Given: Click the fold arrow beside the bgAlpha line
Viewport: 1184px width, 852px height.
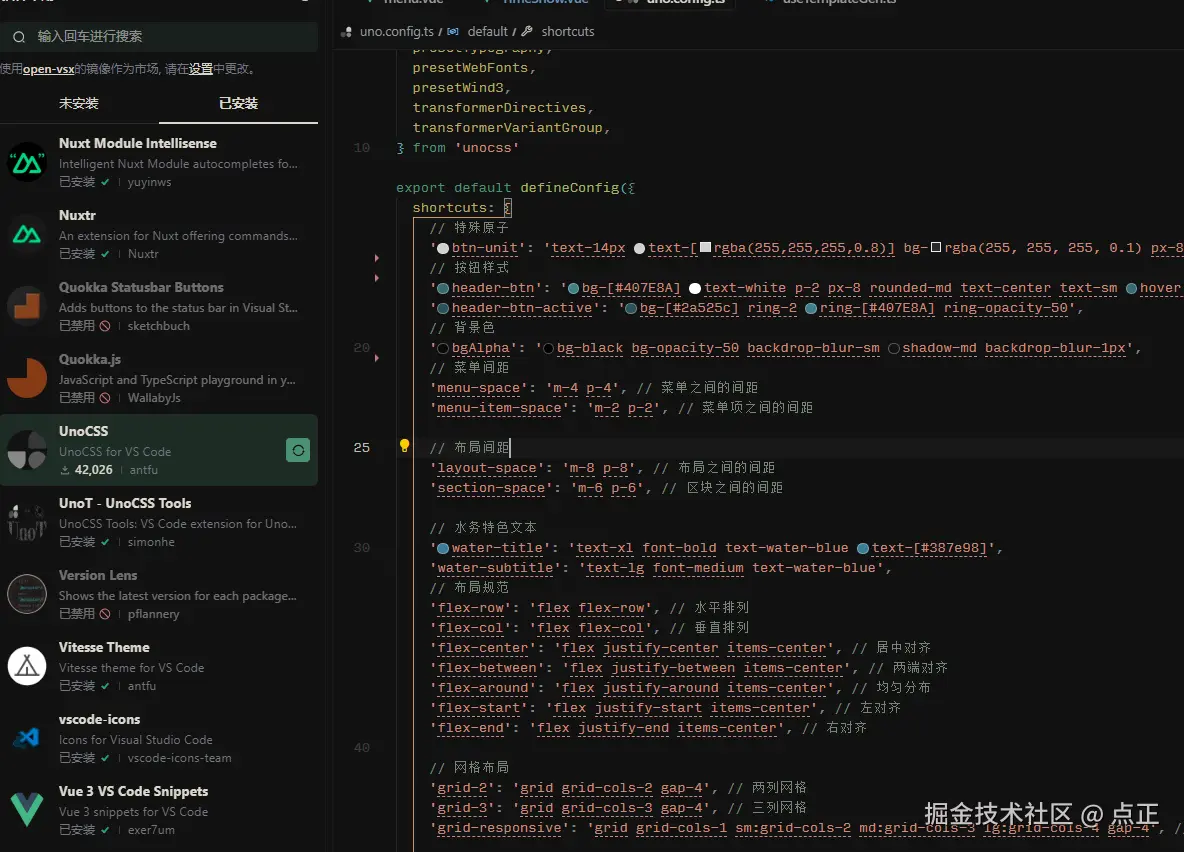Looking at the screenshot, I should 377,358.
